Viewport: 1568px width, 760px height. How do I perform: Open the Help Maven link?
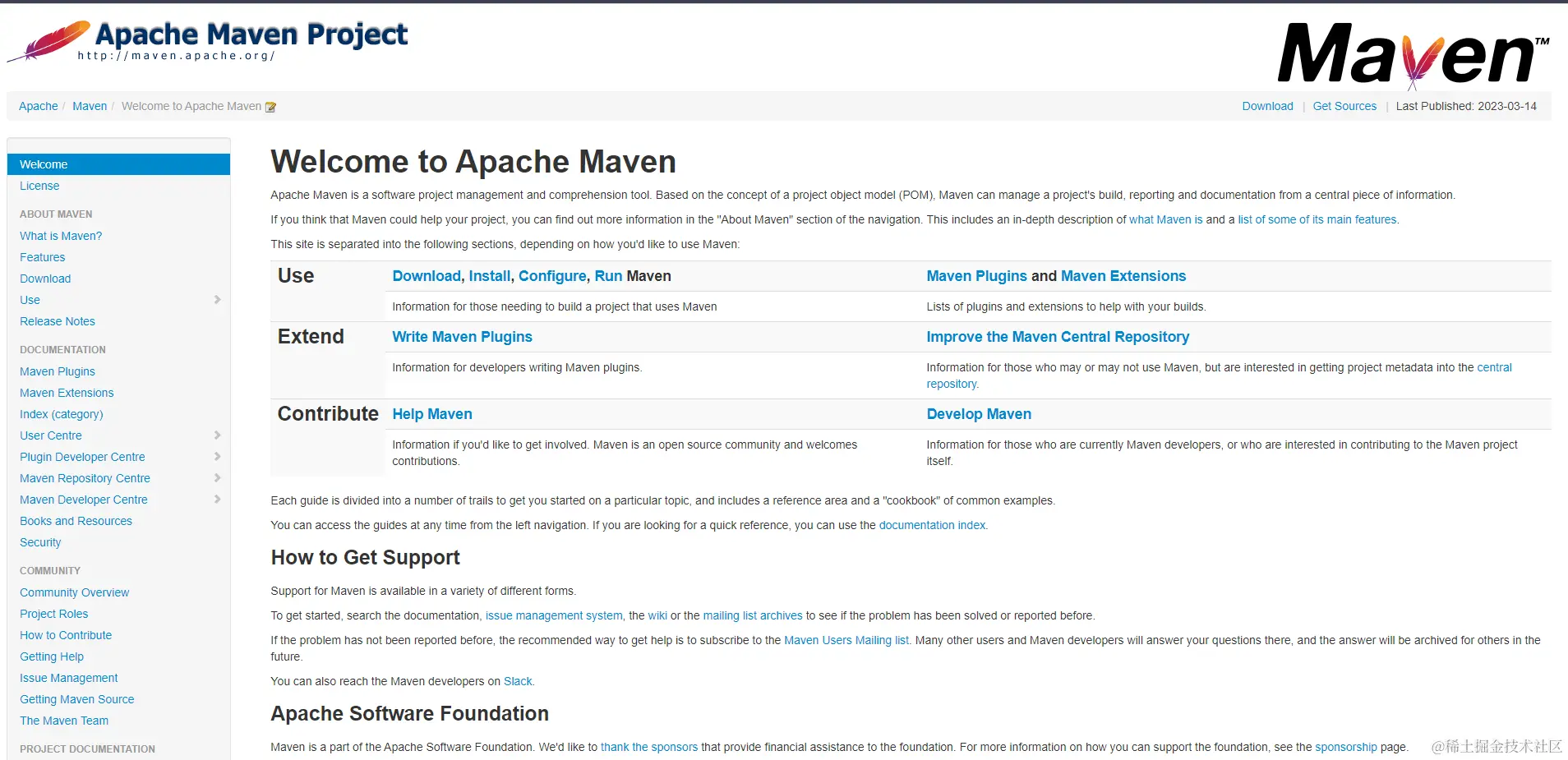(x=432, y=414)
